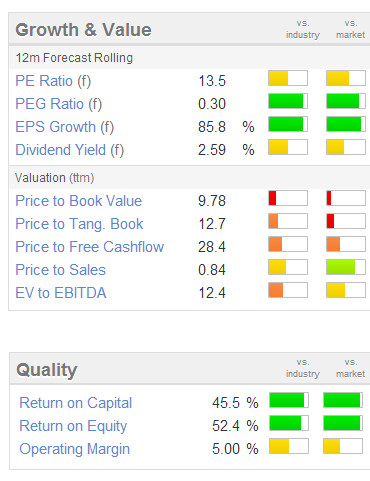Image resolution: width=370 pixels, height=481 pixels.
Task: Open the PEG Ratio (f) metric link
Action: pos(59,104)
